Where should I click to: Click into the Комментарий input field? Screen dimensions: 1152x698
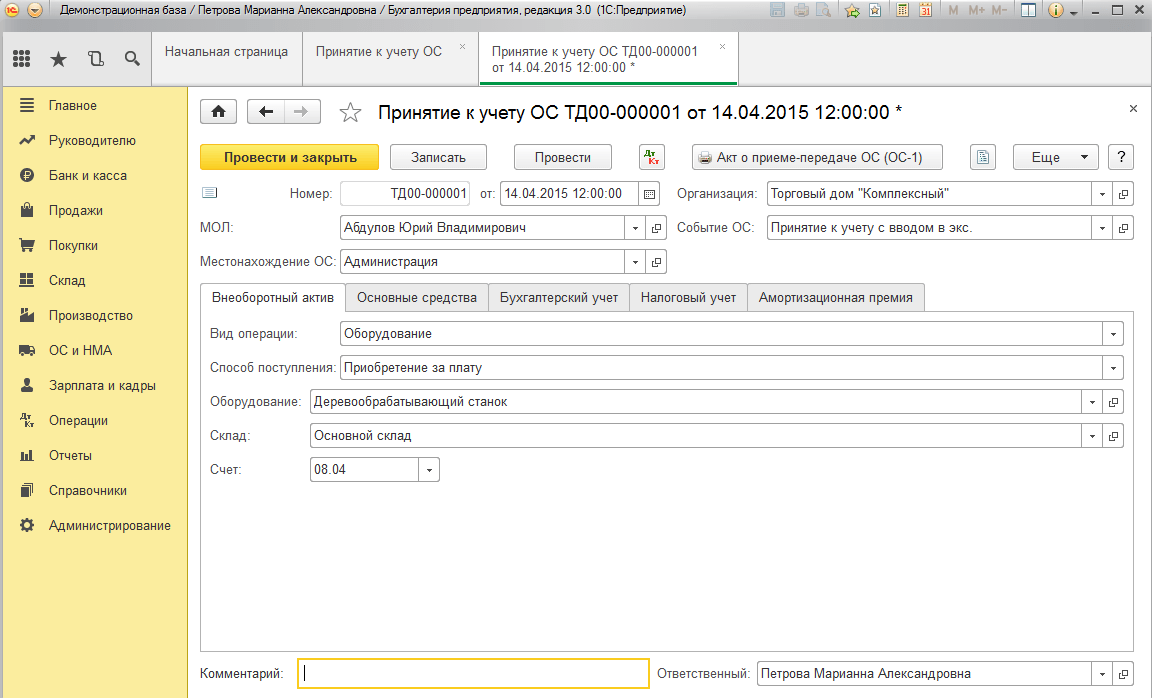click(x=473, y=674)
